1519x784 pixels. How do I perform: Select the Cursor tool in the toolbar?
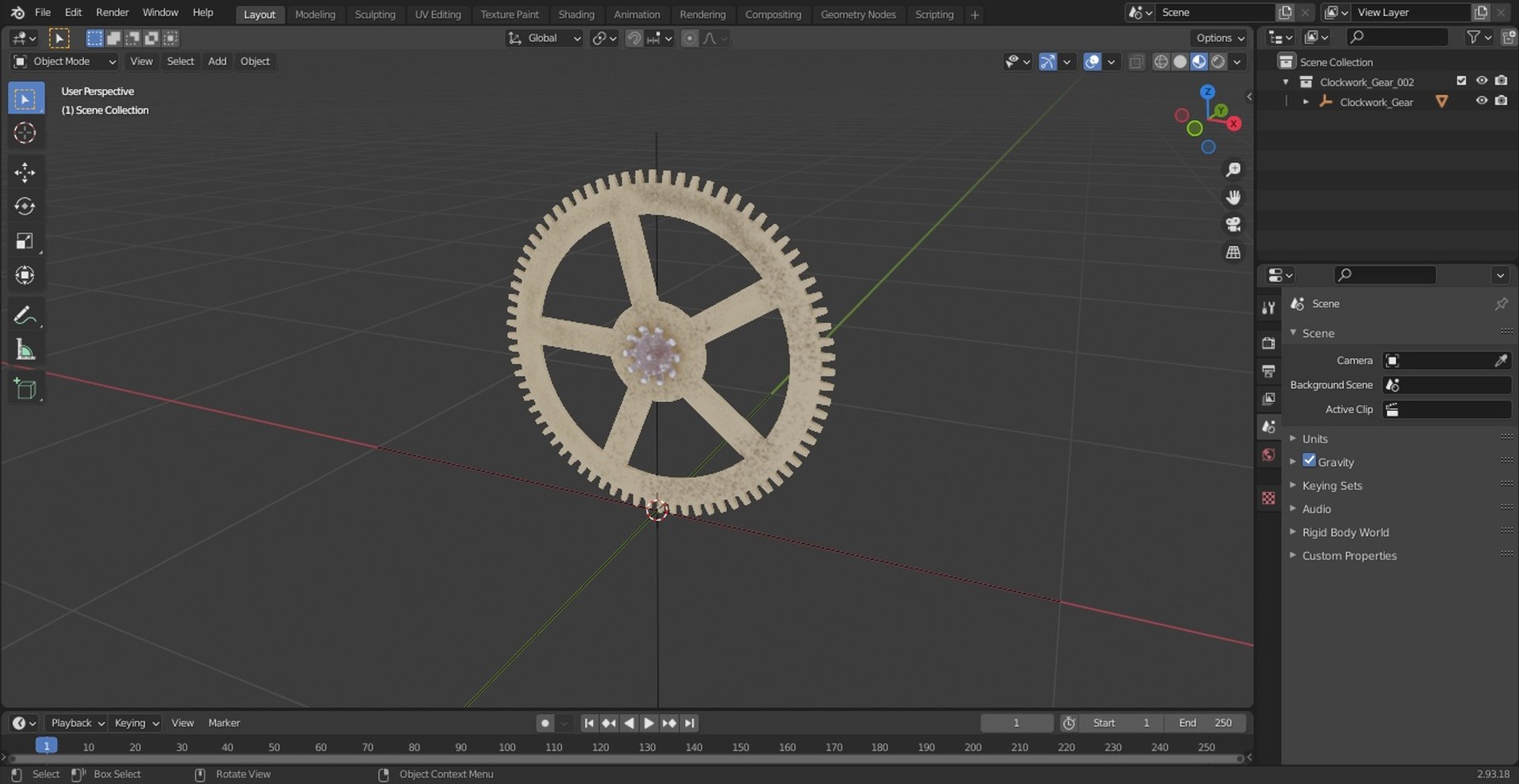25,133
